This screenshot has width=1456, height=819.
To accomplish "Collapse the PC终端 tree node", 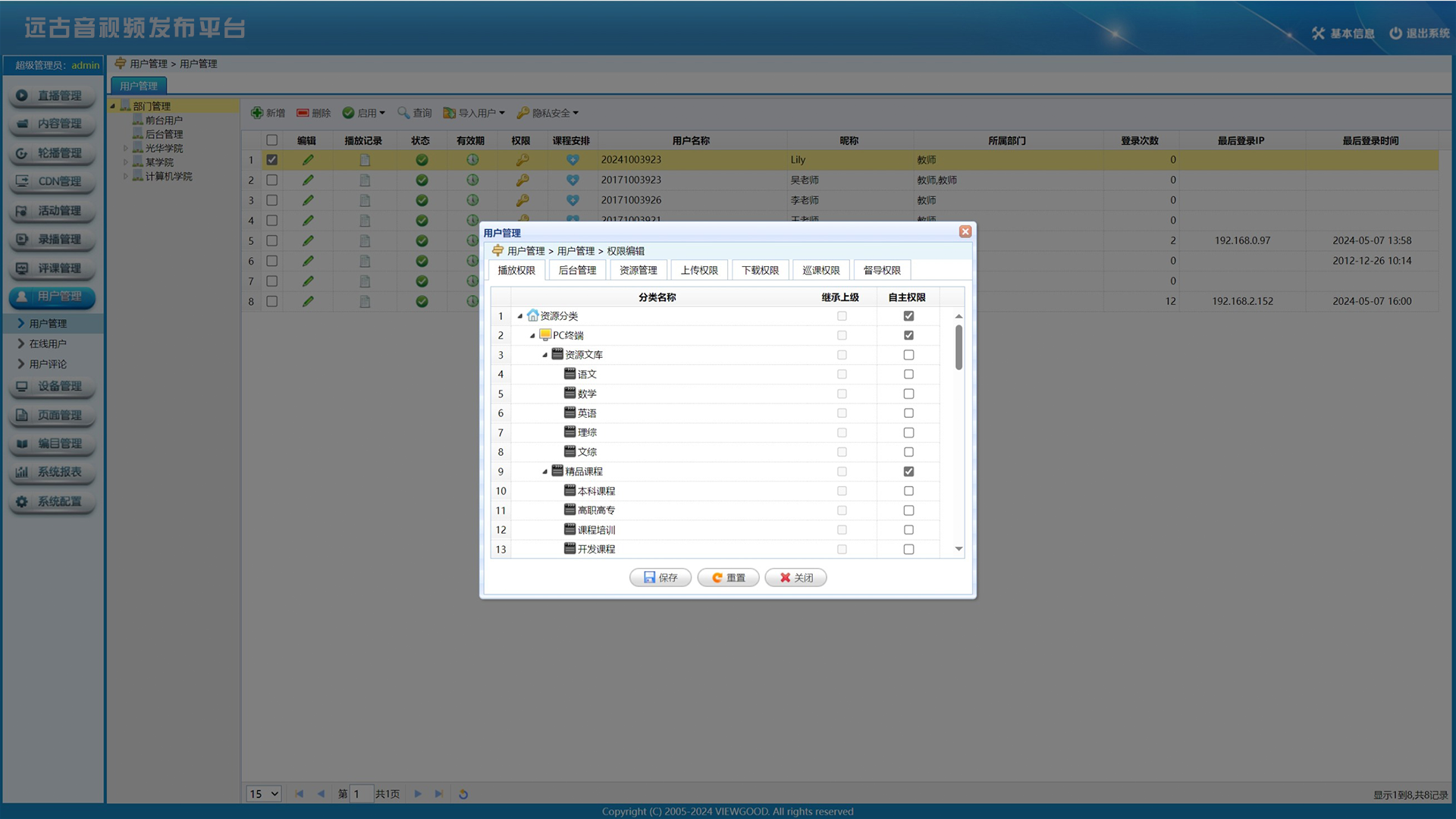I will [x=532, y=335].
